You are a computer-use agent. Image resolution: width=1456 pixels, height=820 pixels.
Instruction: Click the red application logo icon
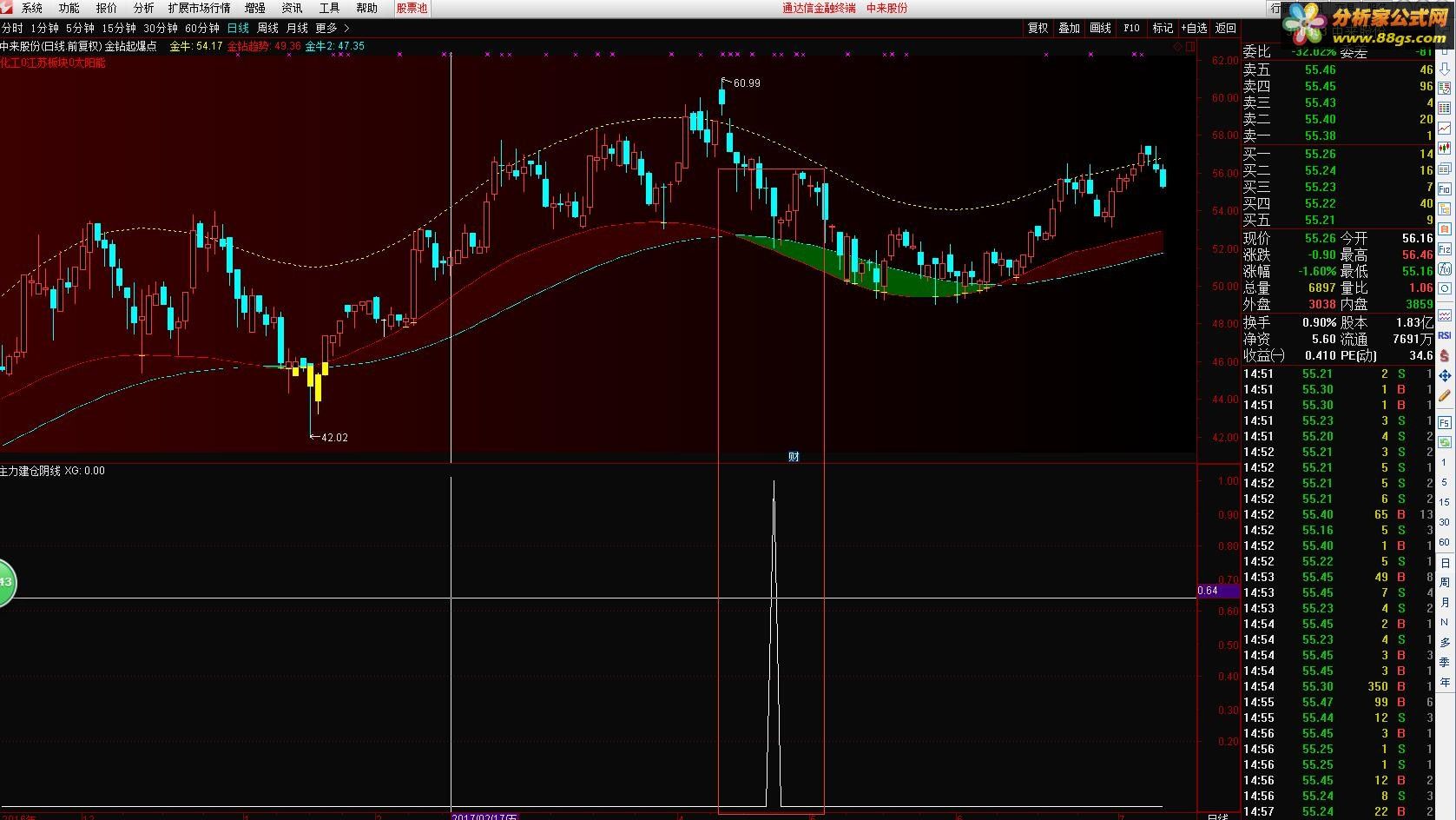[6, 8]
